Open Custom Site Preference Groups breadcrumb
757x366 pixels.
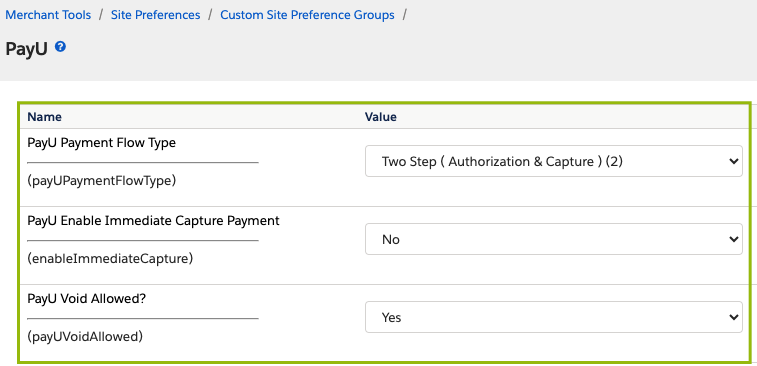click(x=307, y=15)
